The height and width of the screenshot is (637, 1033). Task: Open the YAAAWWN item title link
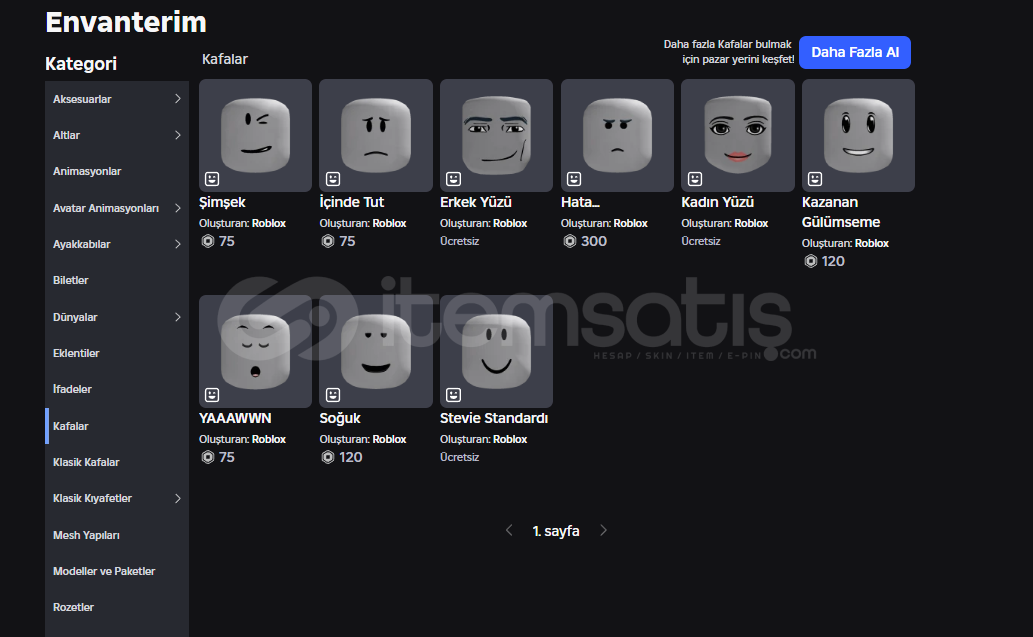tap(235, 418)
